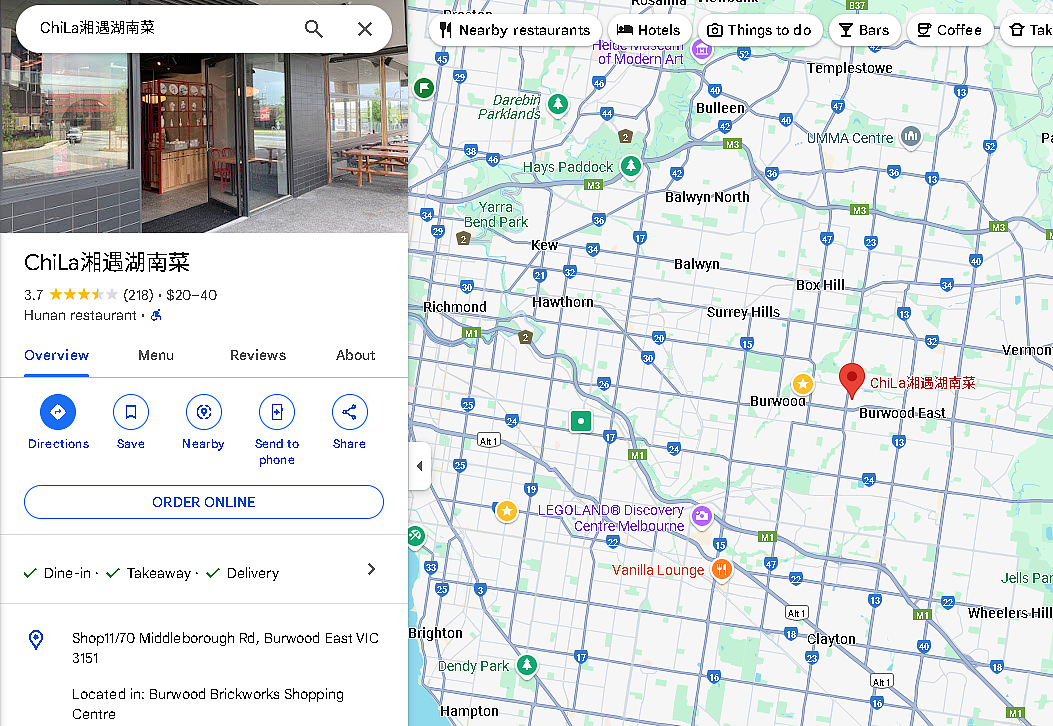
Task: Click the green square station marker
Action: 581,422
